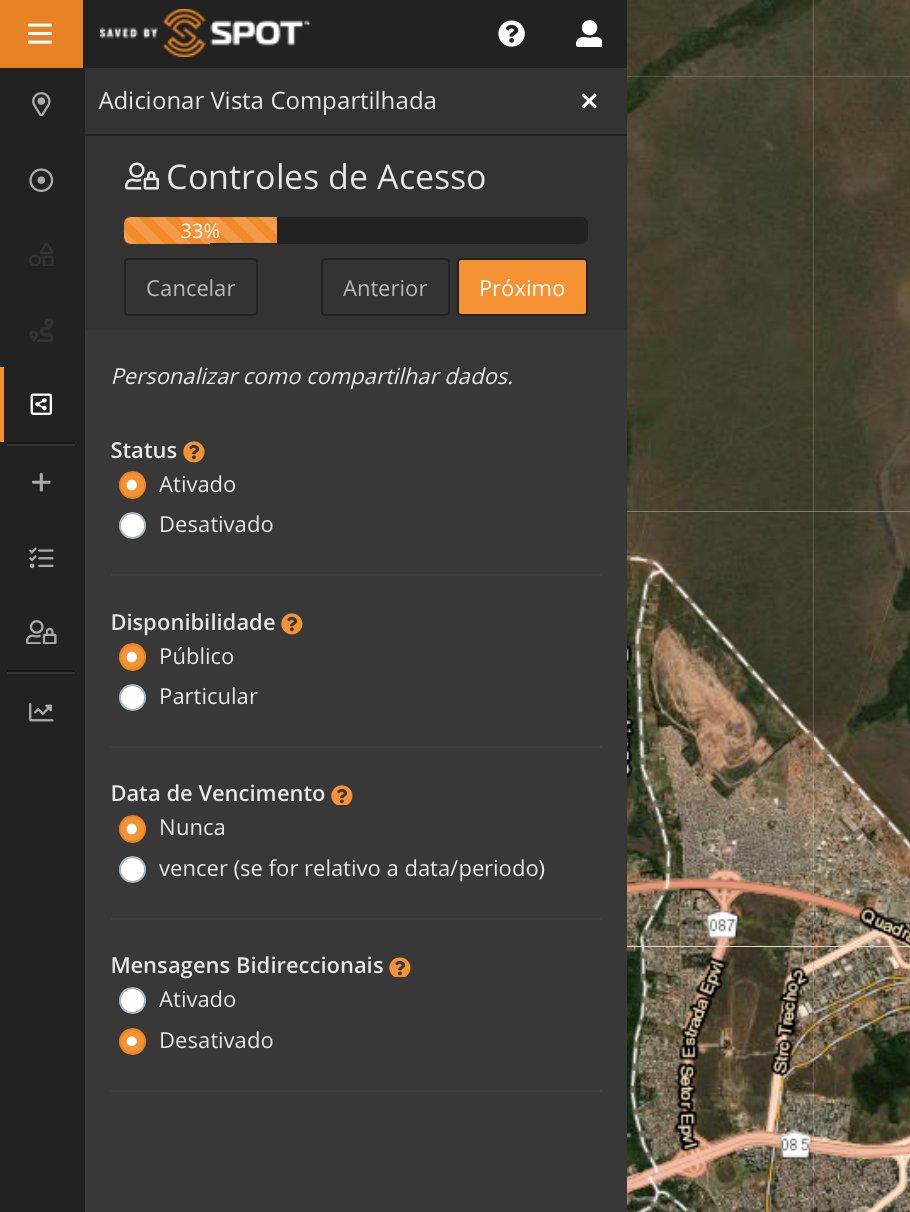The width and height of the screenshot is (910, 1212).
Task: Click the Próximo button
Action: (x=522, y=288)
